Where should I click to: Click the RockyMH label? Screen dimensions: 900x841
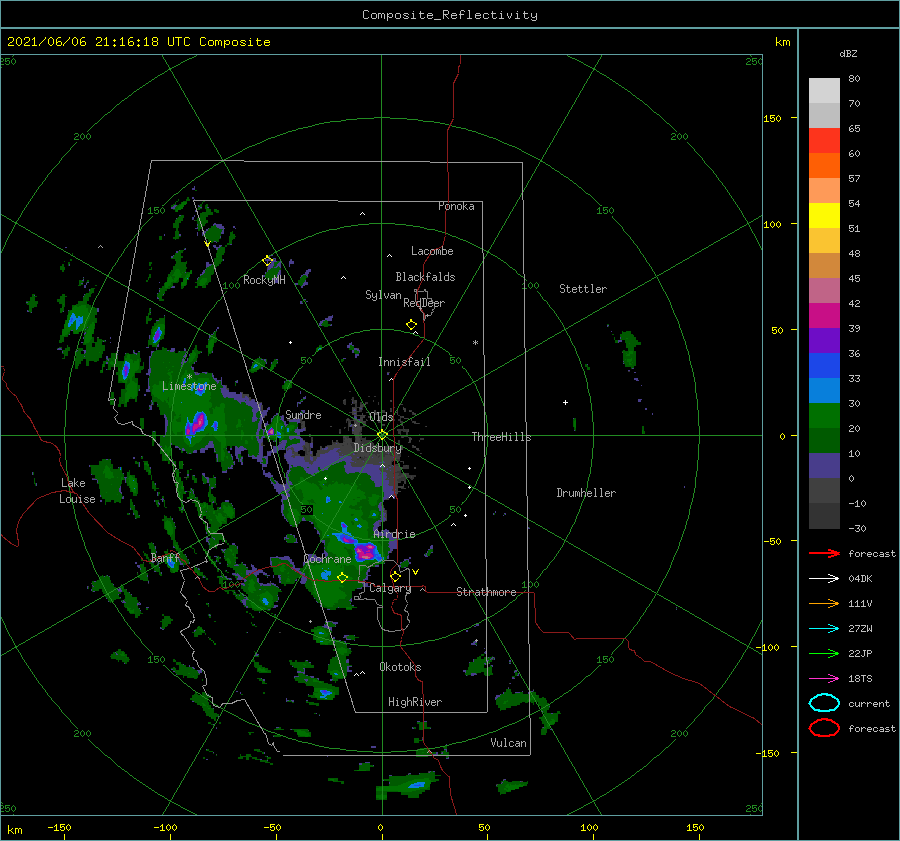point(264,280)
